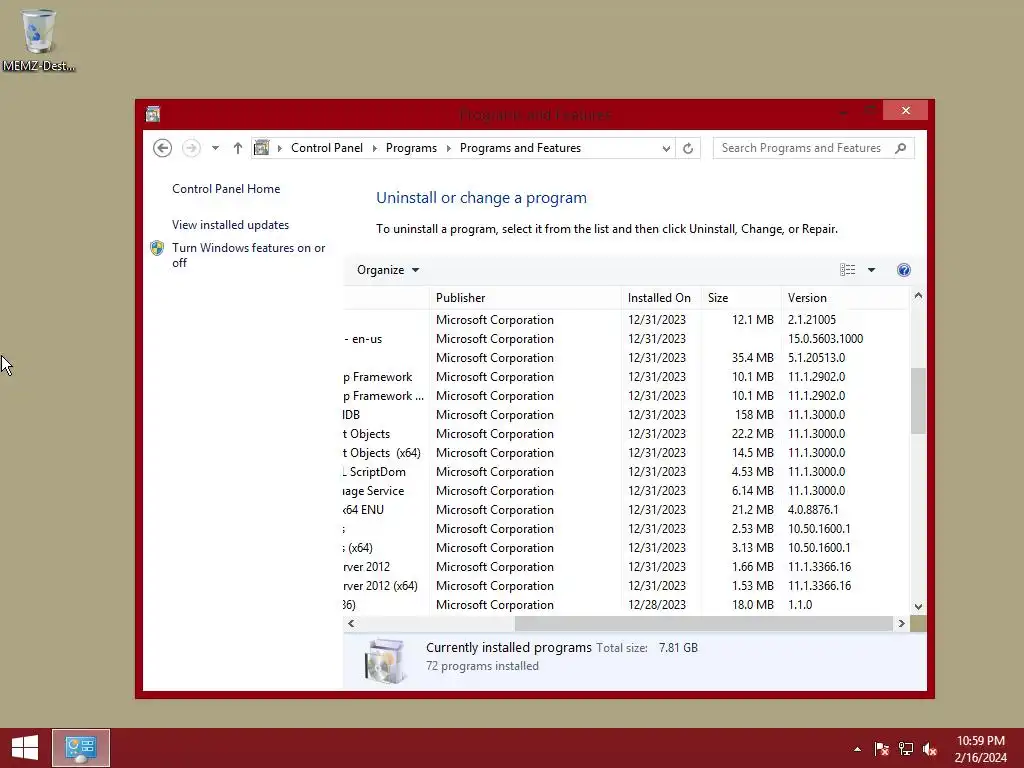The width and height of the screenshot is (1024, 768).
Task: Sort by Size column header
Action: point(741,298)
